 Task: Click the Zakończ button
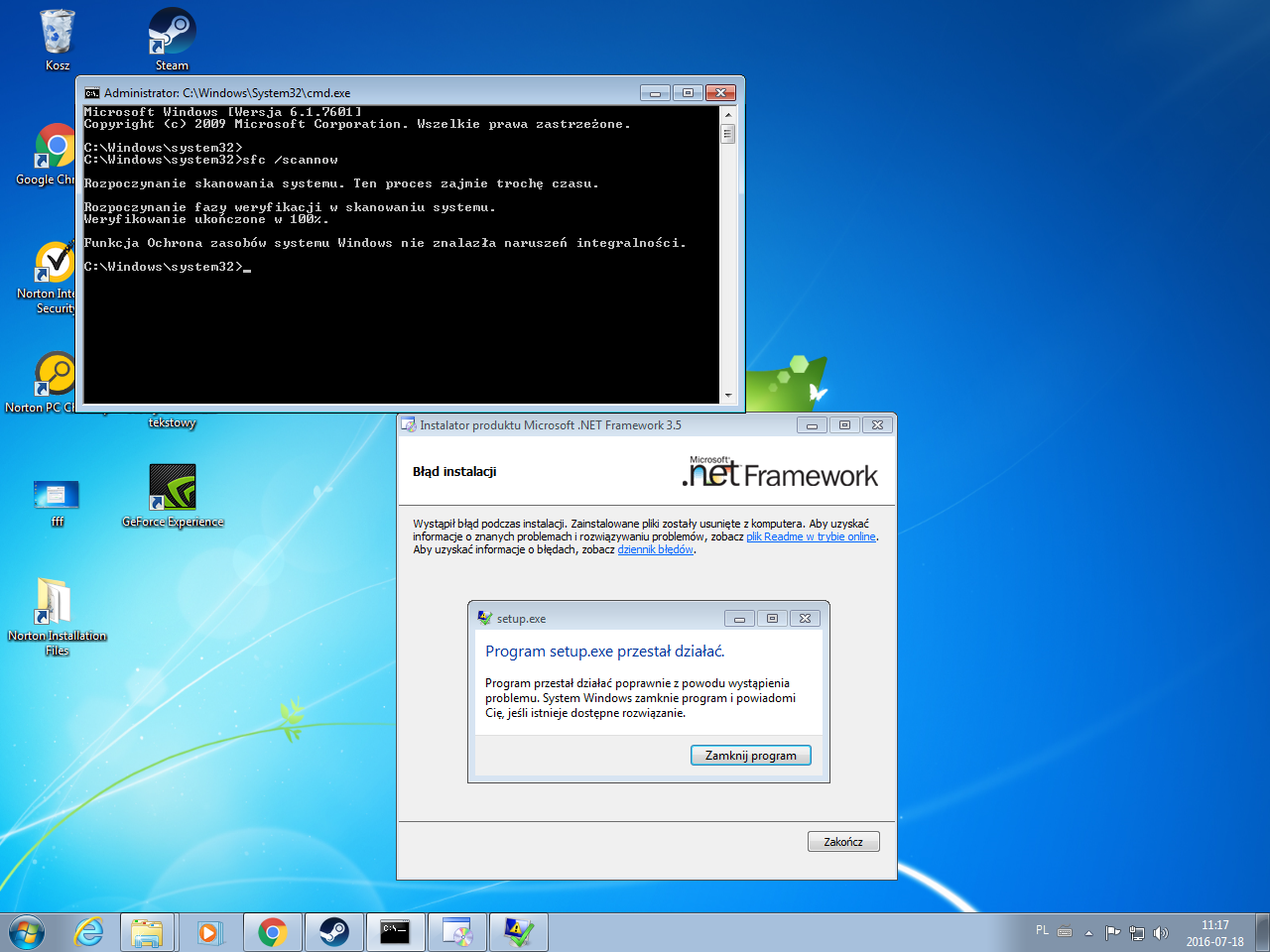(x=843, y=842)
